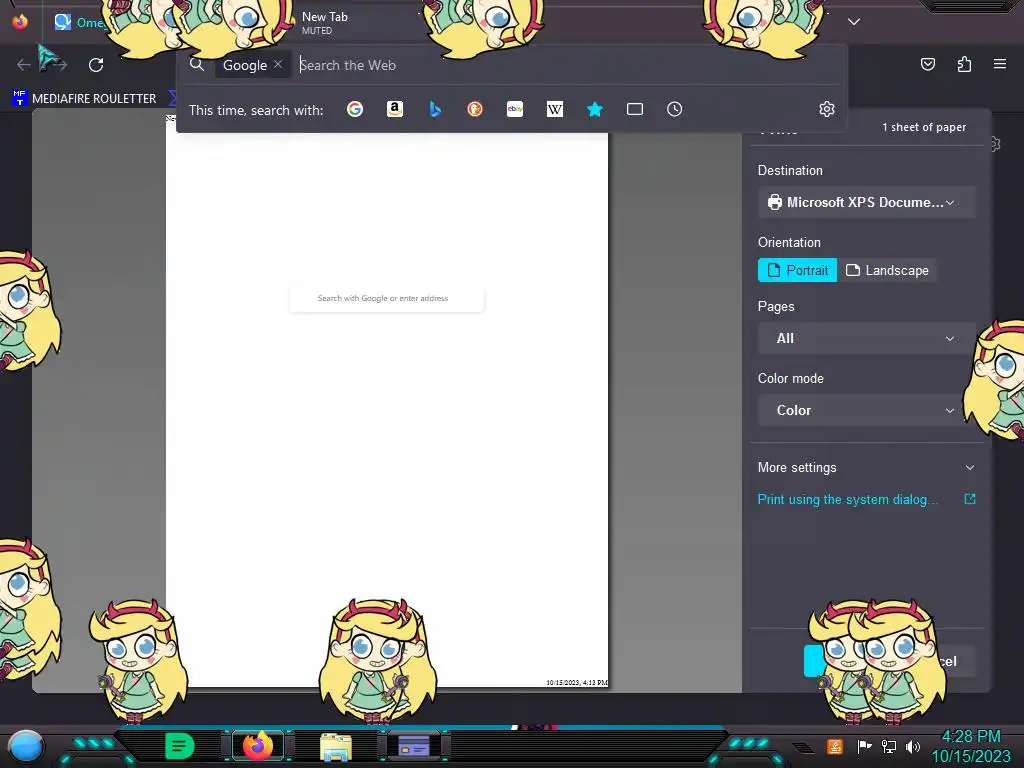Search this time with DuckDuckGo icon
The height and width of the screenshot is (768, 1024).
475,109
